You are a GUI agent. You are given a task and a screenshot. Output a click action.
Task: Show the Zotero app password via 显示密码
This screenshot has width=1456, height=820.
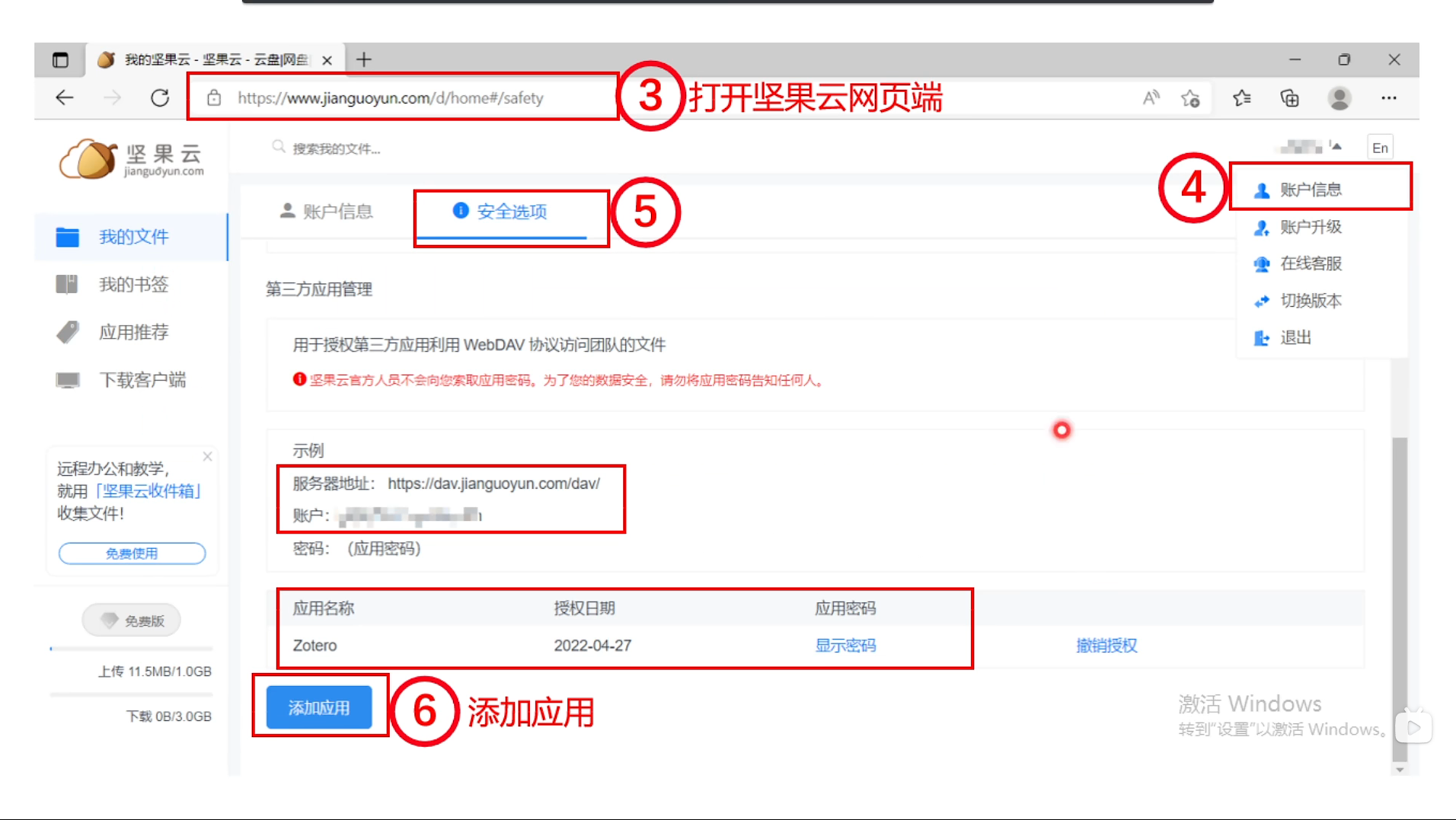(845, 645)
